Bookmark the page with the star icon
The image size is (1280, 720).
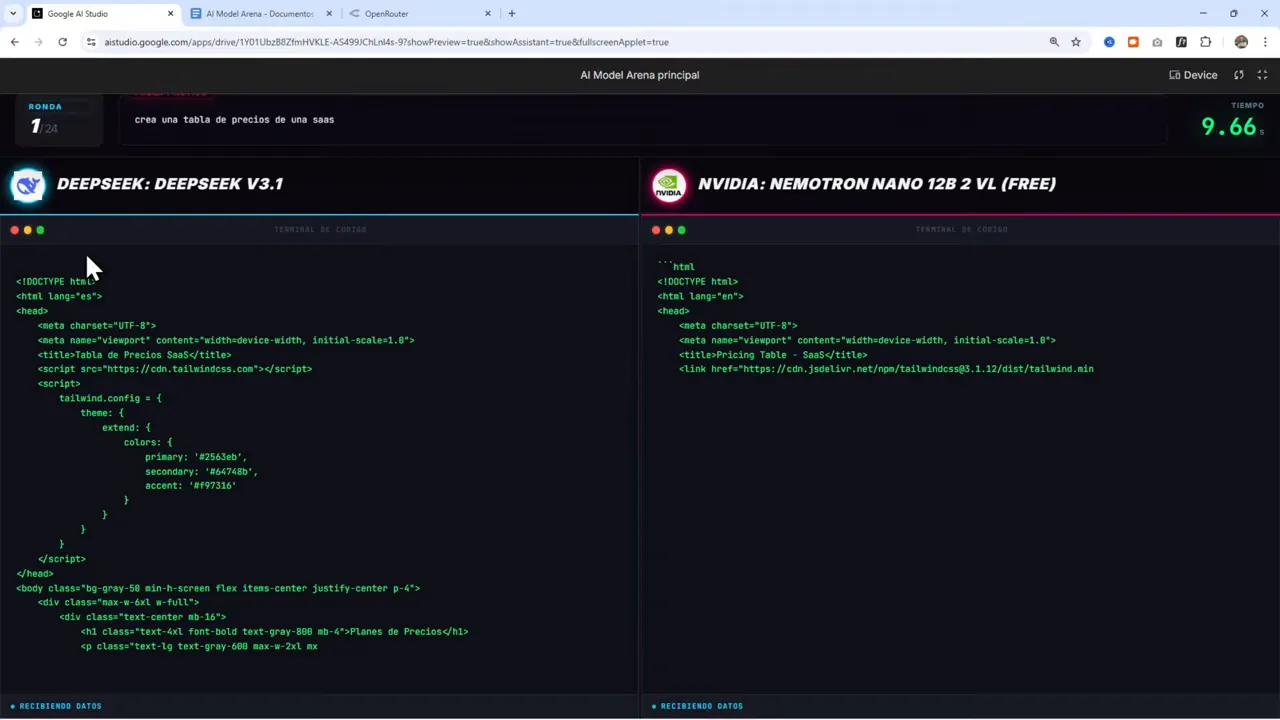(1075, 42)
